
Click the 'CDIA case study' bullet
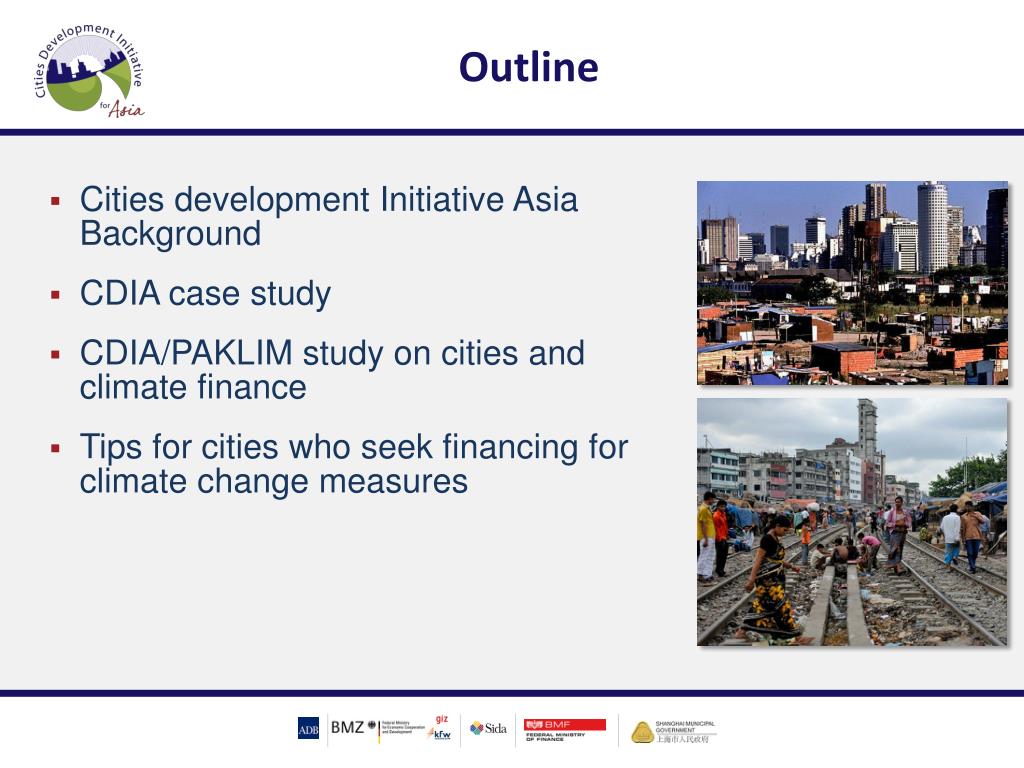[x=205, y=293]
